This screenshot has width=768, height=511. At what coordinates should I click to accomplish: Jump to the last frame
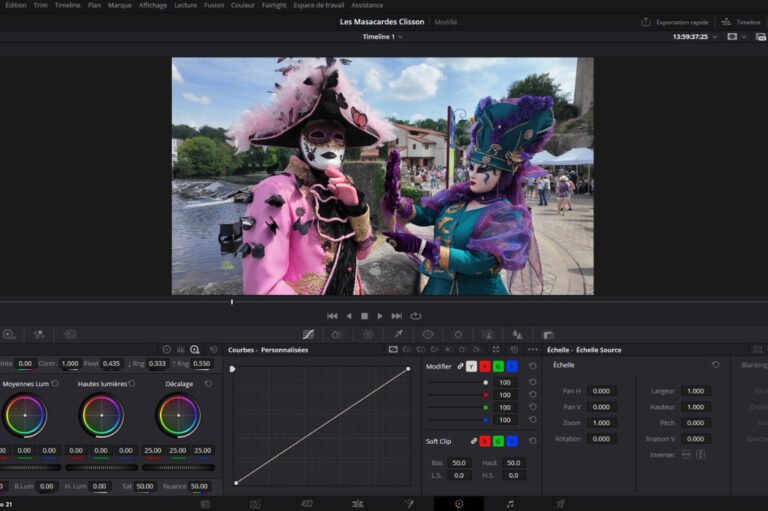coord(397,316)
